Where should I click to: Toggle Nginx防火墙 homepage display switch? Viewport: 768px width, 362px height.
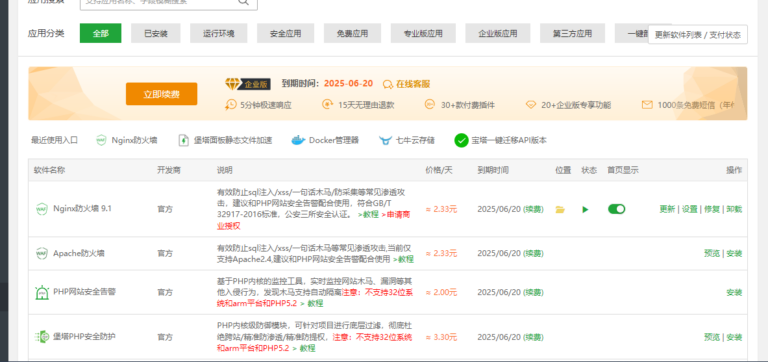click(x=617, y=209)
